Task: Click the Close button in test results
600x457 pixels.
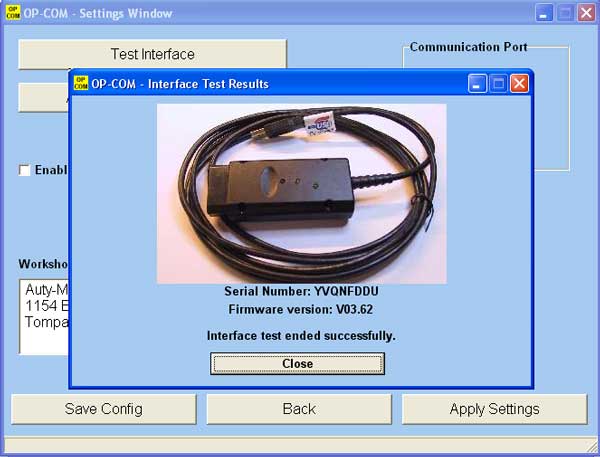Action: coord(297,364)
